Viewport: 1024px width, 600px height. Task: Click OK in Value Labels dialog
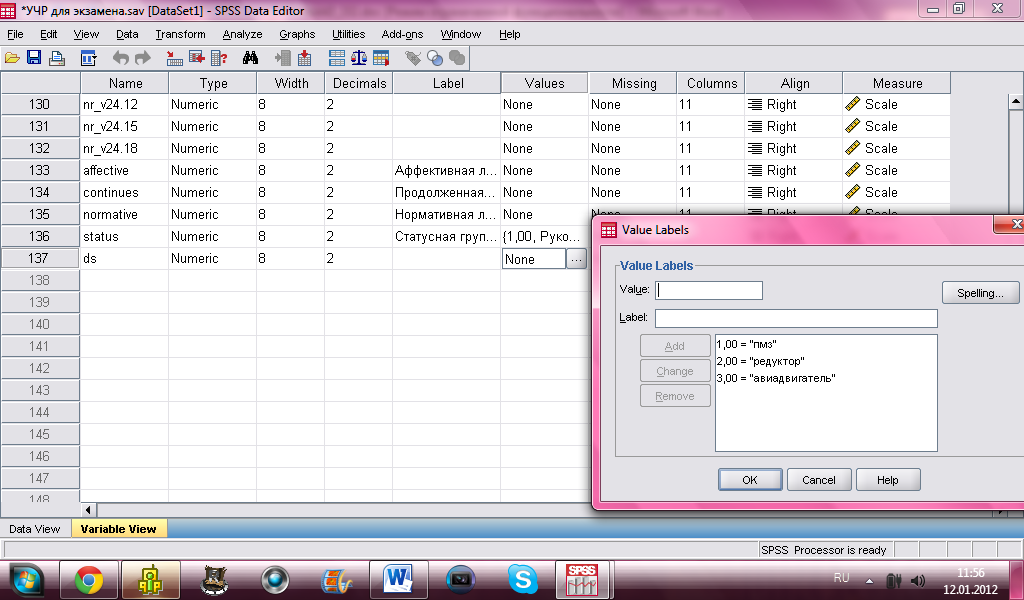coord(750,480)
